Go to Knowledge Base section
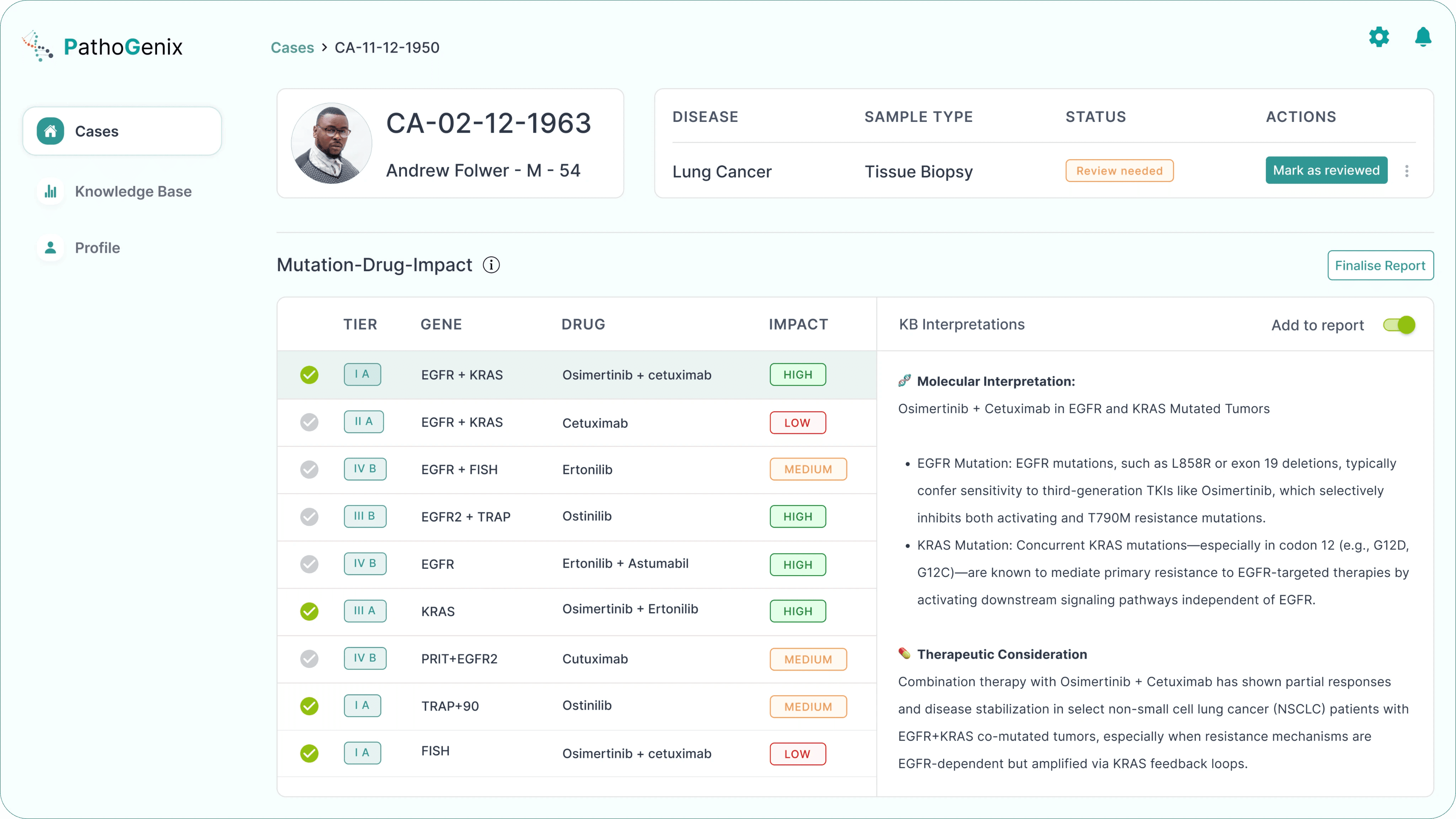 (x=133, y=192)
